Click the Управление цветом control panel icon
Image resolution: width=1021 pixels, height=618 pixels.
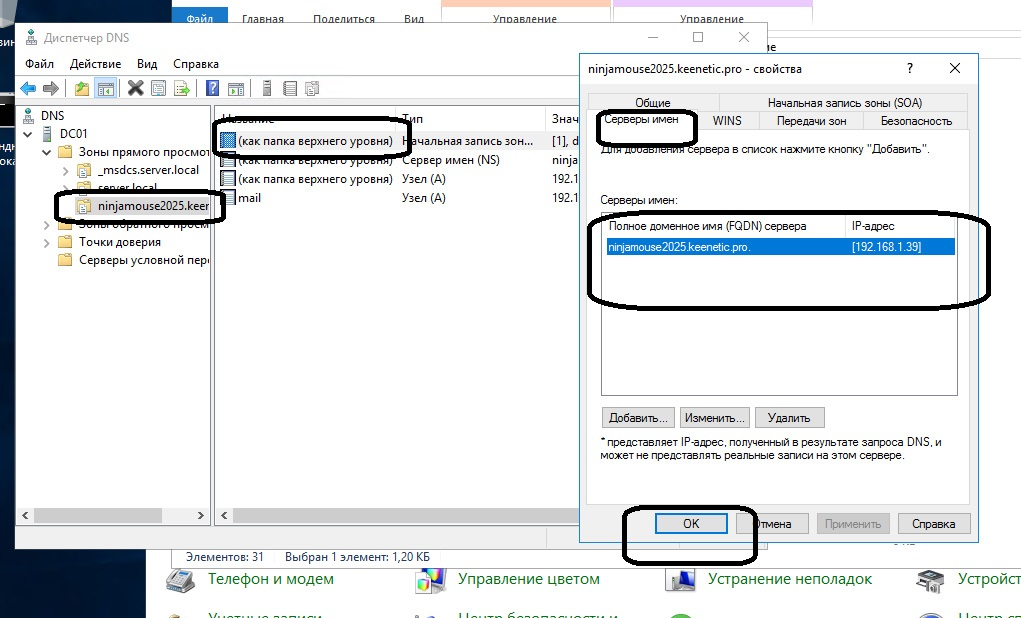(430, 580)
